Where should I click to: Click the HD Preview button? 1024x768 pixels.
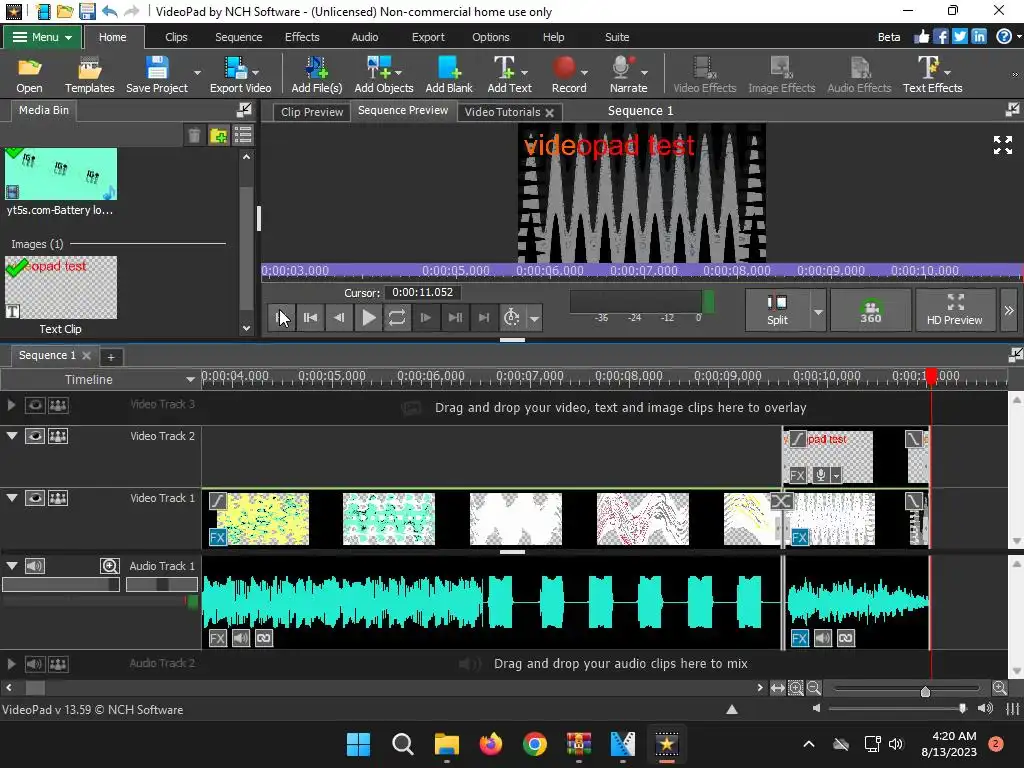pos(954,310)
